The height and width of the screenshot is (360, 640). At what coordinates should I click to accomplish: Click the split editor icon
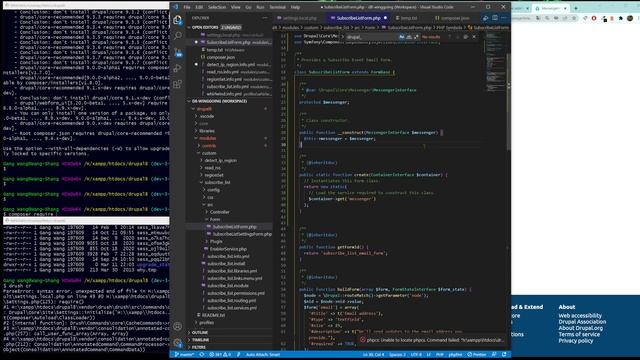[494, 18]
